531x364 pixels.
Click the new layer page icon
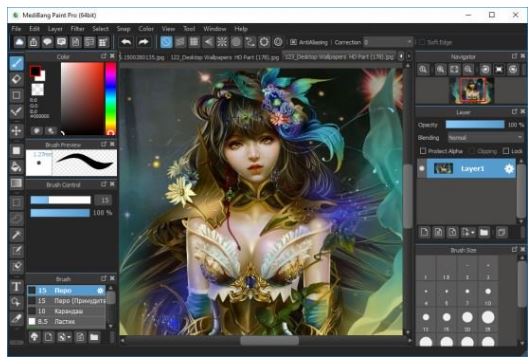point(424,232)
